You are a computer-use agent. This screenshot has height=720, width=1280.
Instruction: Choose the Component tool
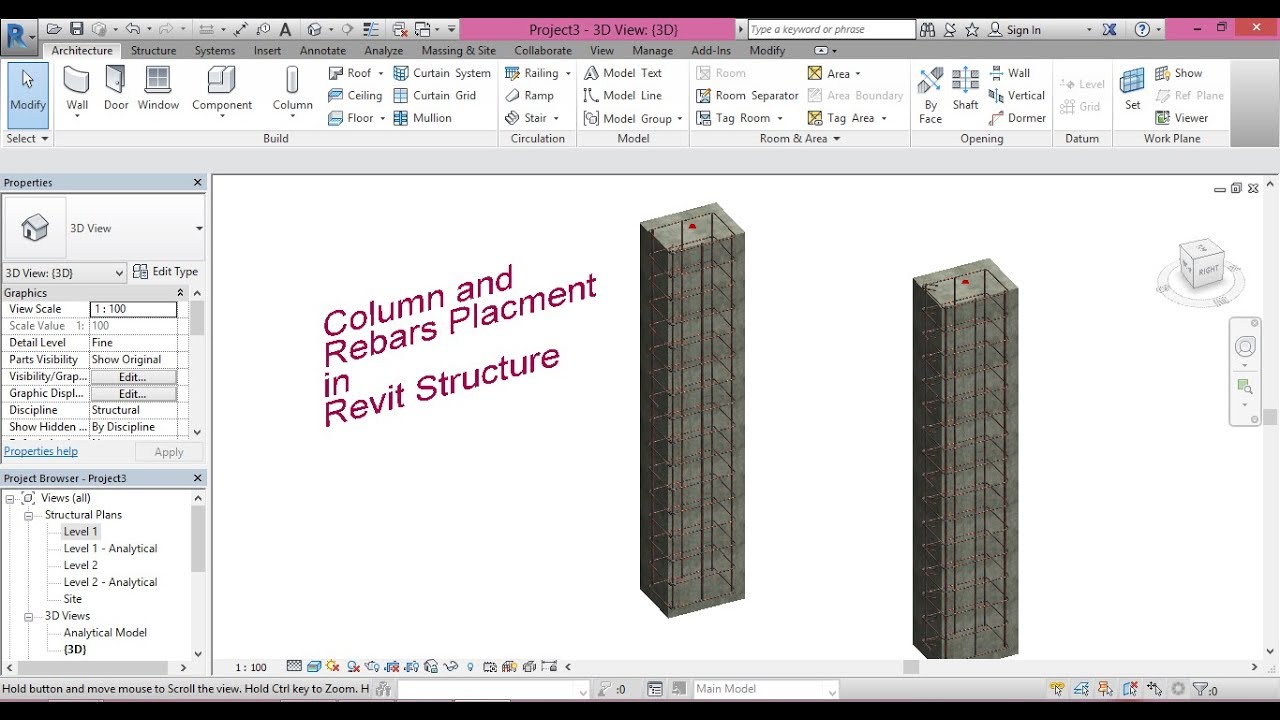(222, 91)
